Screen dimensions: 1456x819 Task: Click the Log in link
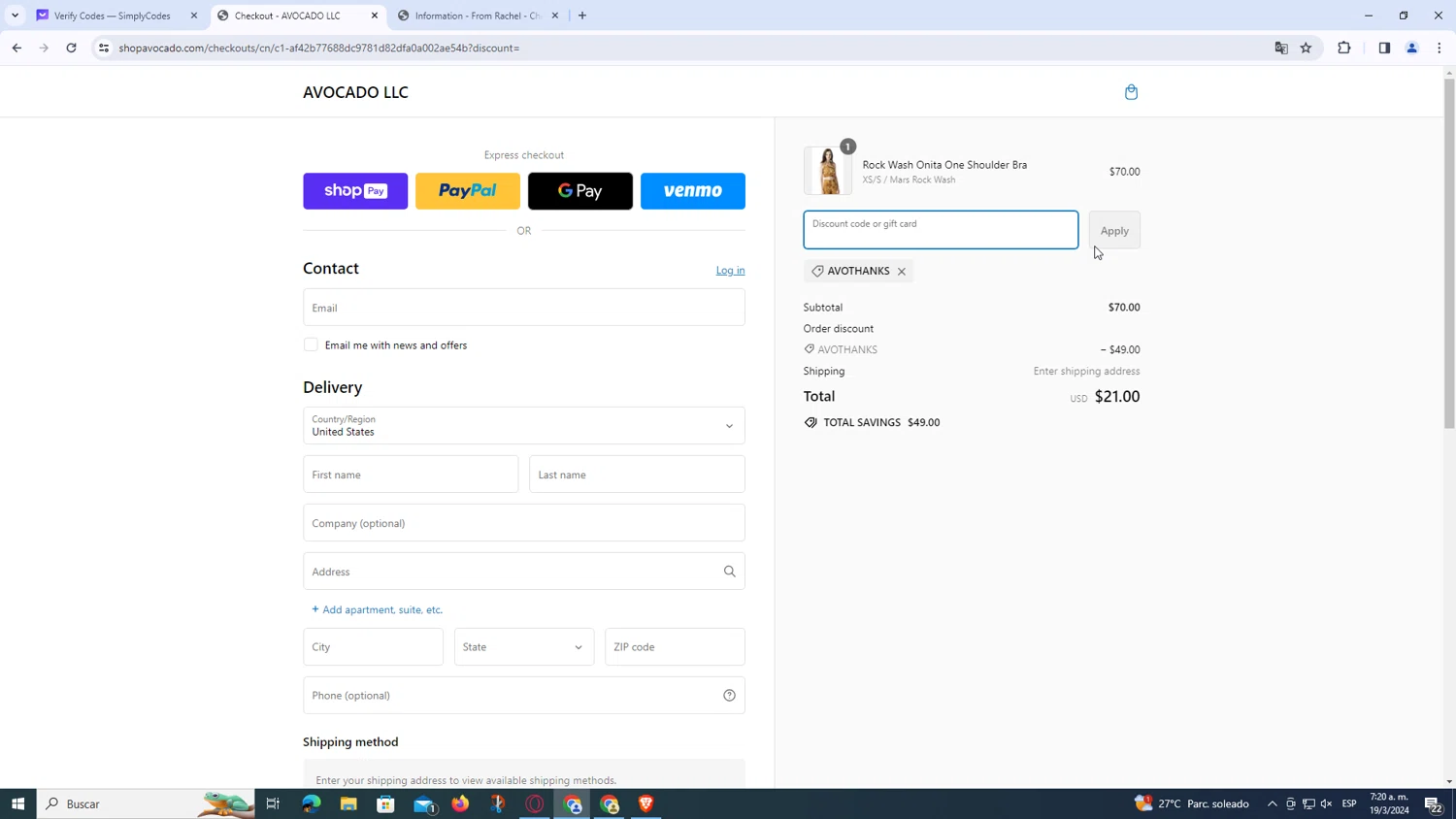[x=731, y=271]
